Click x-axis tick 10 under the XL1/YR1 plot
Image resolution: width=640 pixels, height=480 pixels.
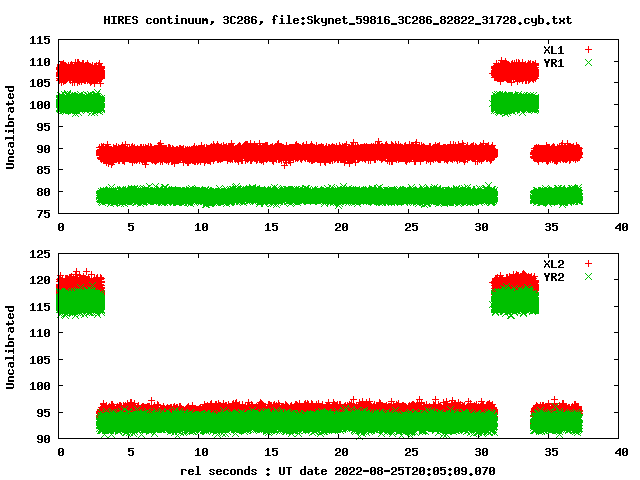point(201,227)
